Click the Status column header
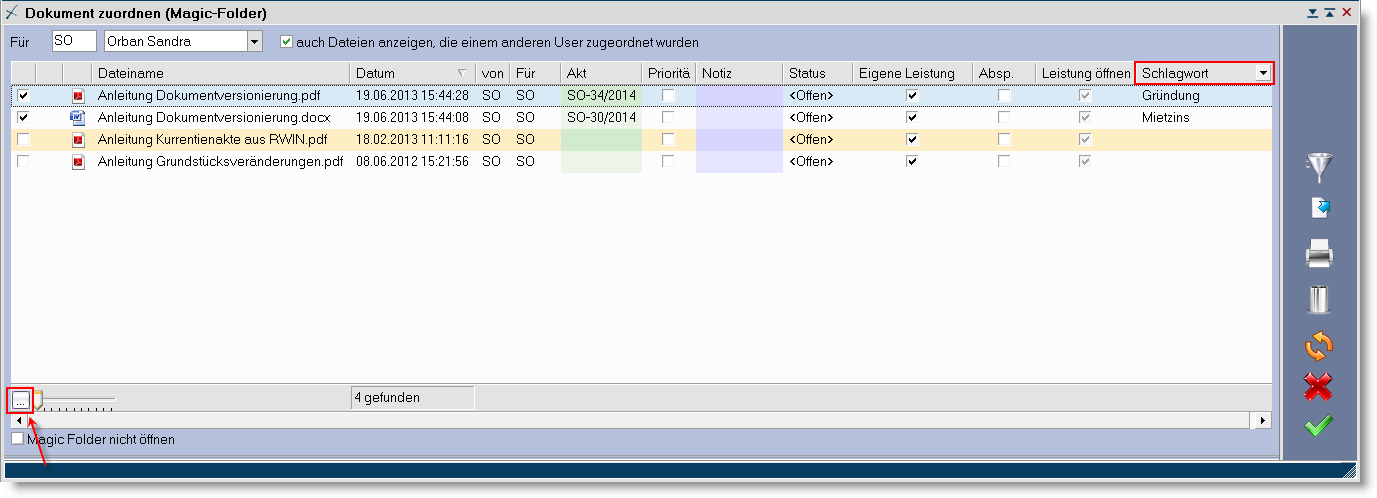This screenshot has width=1377, height=498. 815,73
